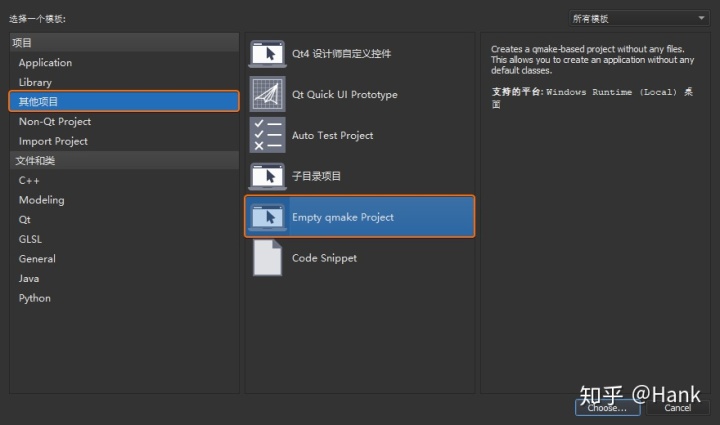Choose the Qt Quick UI Prototype label
Screen dimensions: 720x425
point(344,95)
